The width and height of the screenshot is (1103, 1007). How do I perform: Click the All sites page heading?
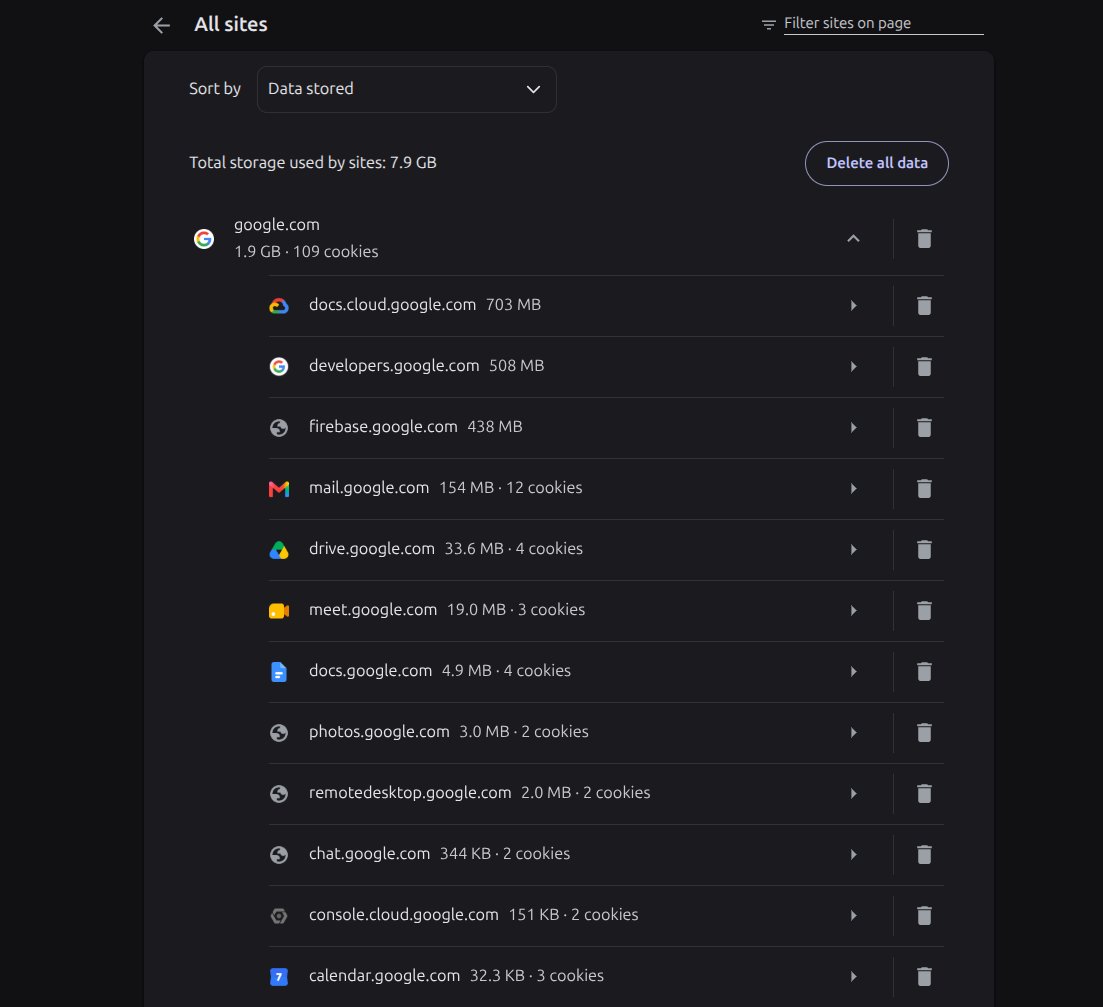pos(231,25)
